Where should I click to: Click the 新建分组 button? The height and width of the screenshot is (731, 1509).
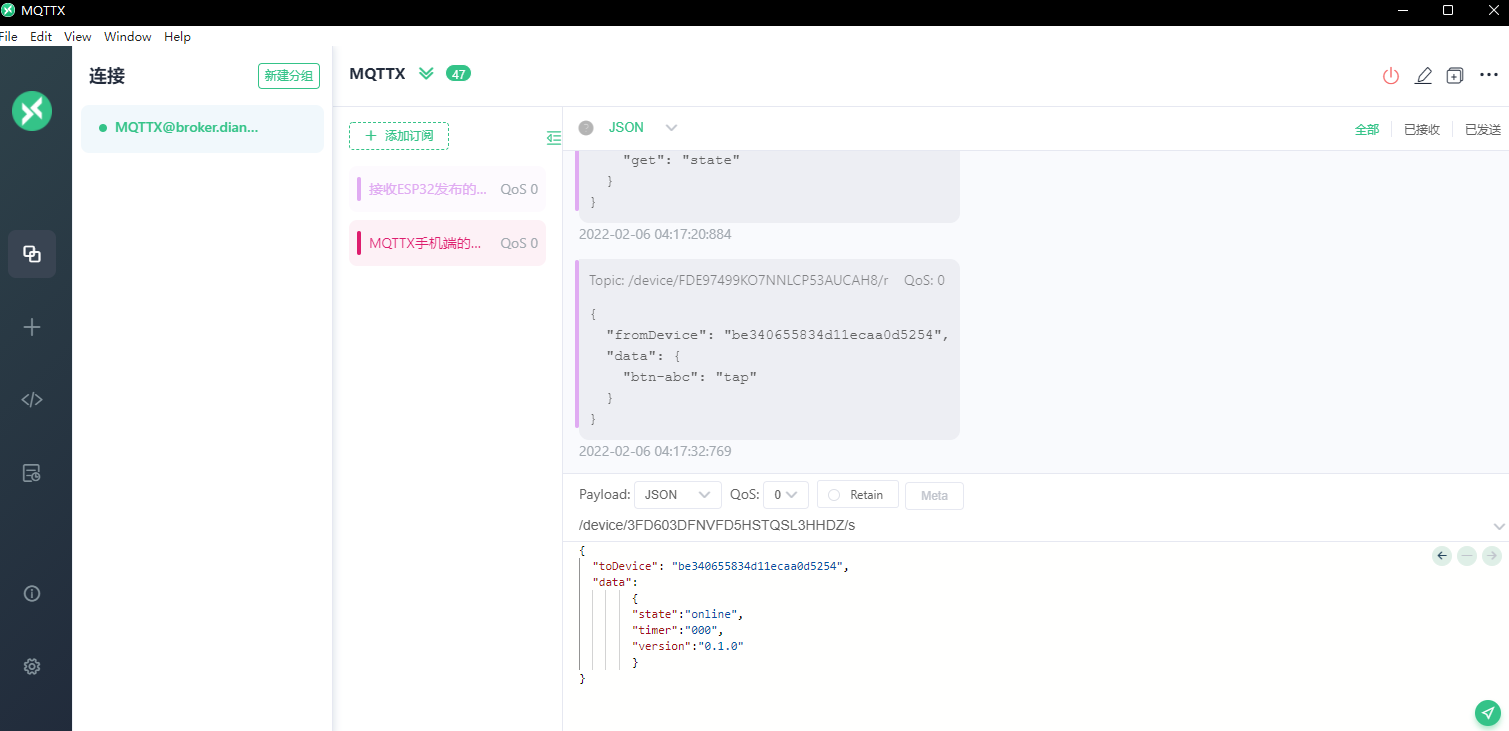(x=289, y=75)
